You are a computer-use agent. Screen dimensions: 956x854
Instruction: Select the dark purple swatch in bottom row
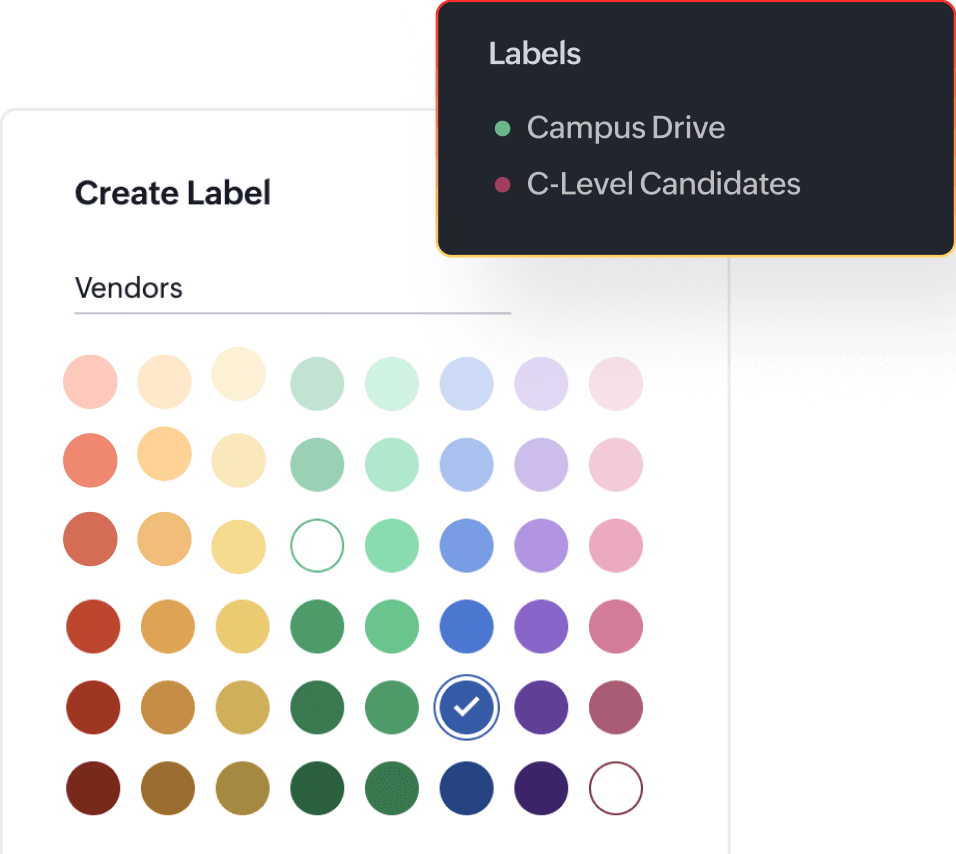[x=541, y=789]
